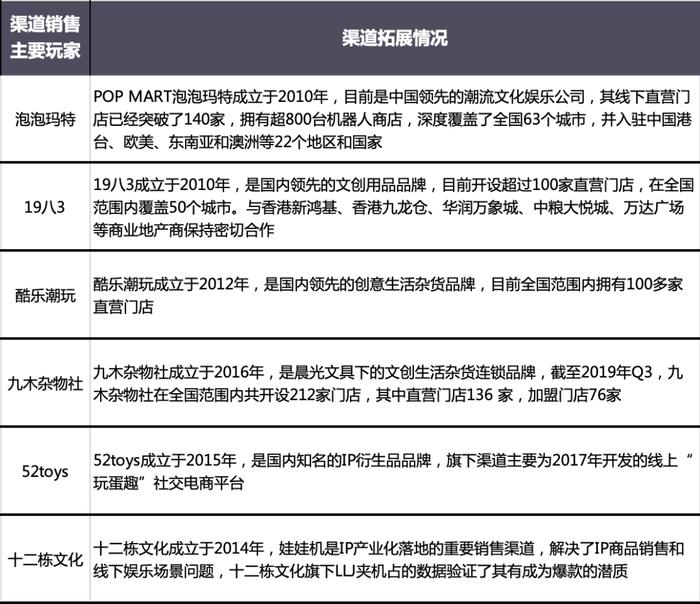Click the header cell 渠道拓展情况
Viewport: 700px width, 604px height.
pos(395,37)
